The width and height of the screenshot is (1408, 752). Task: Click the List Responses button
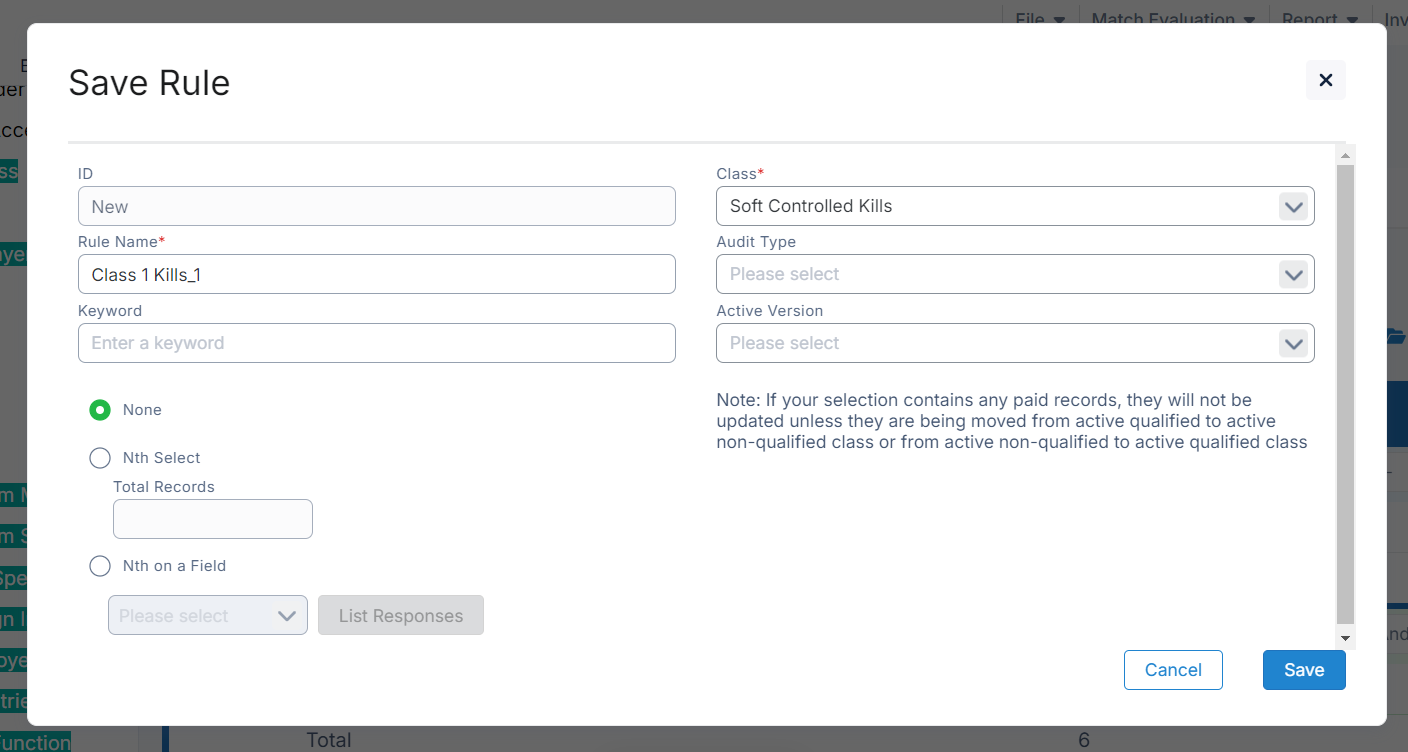point(400,616)
